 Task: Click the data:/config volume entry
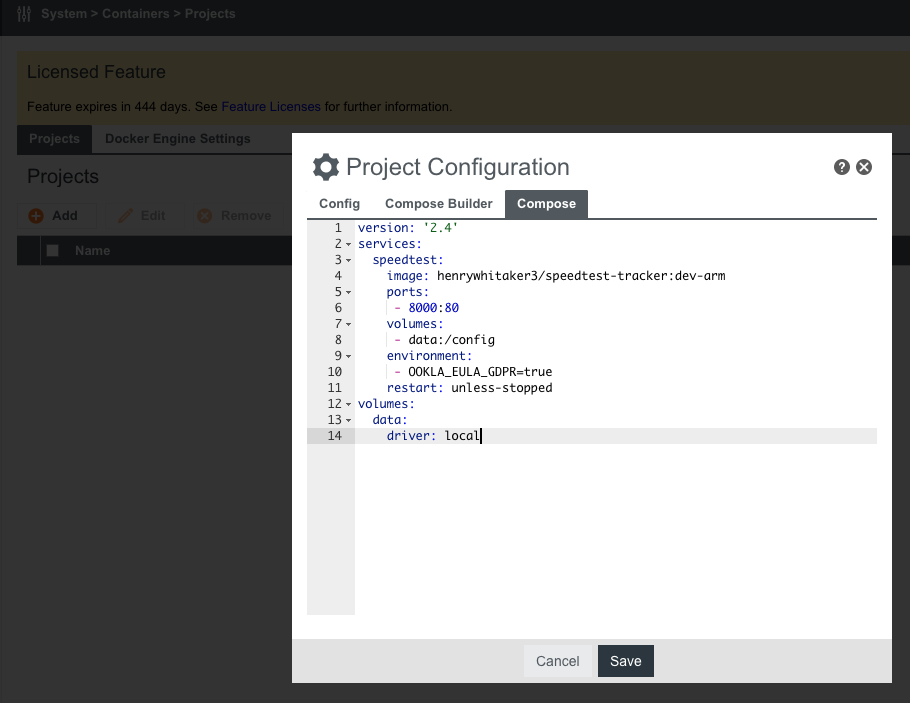(452, 340)
